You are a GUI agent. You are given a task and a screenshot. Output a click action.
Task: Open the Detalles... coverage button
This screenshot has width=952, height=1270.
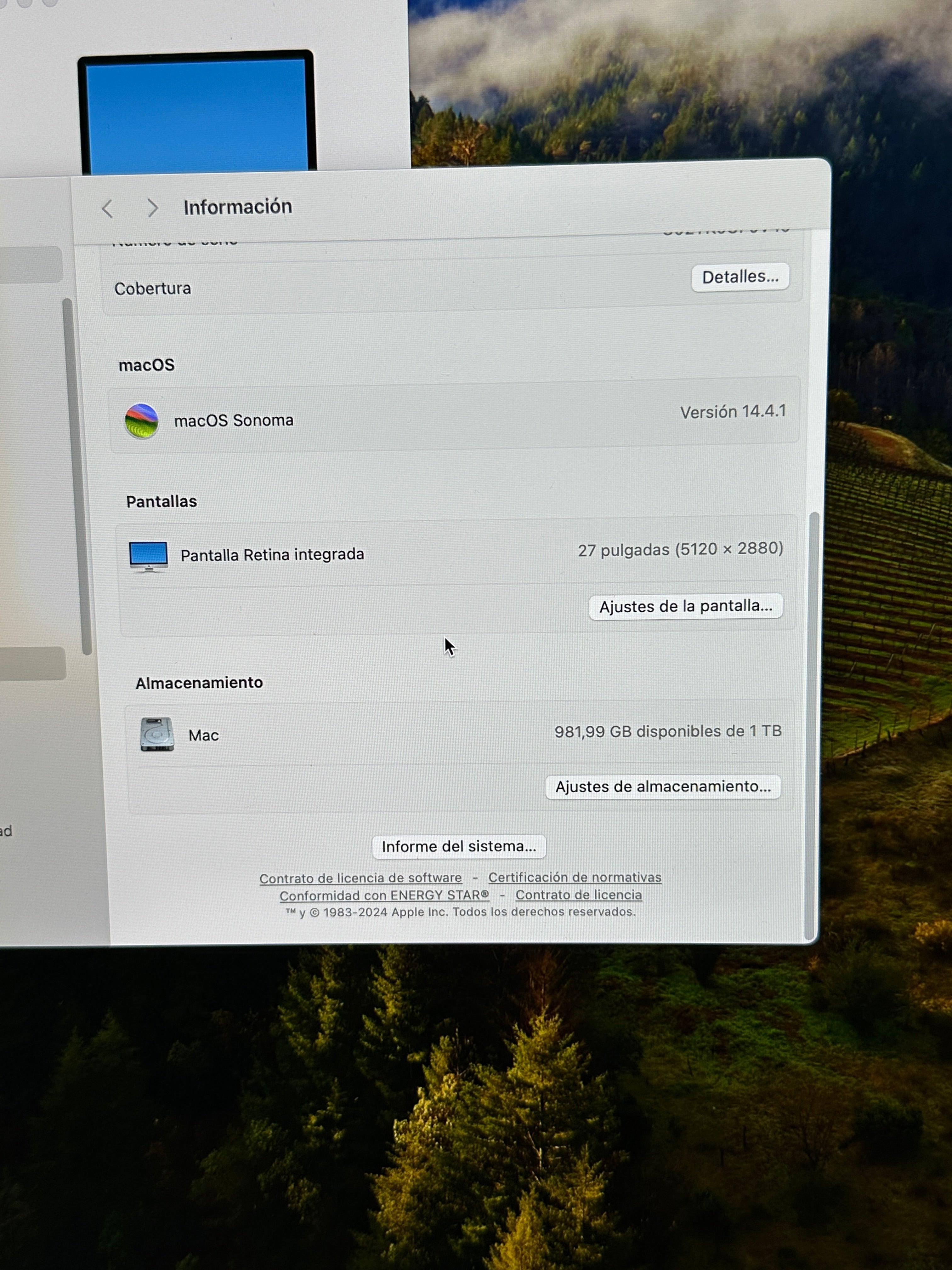[x=740, y=277]
